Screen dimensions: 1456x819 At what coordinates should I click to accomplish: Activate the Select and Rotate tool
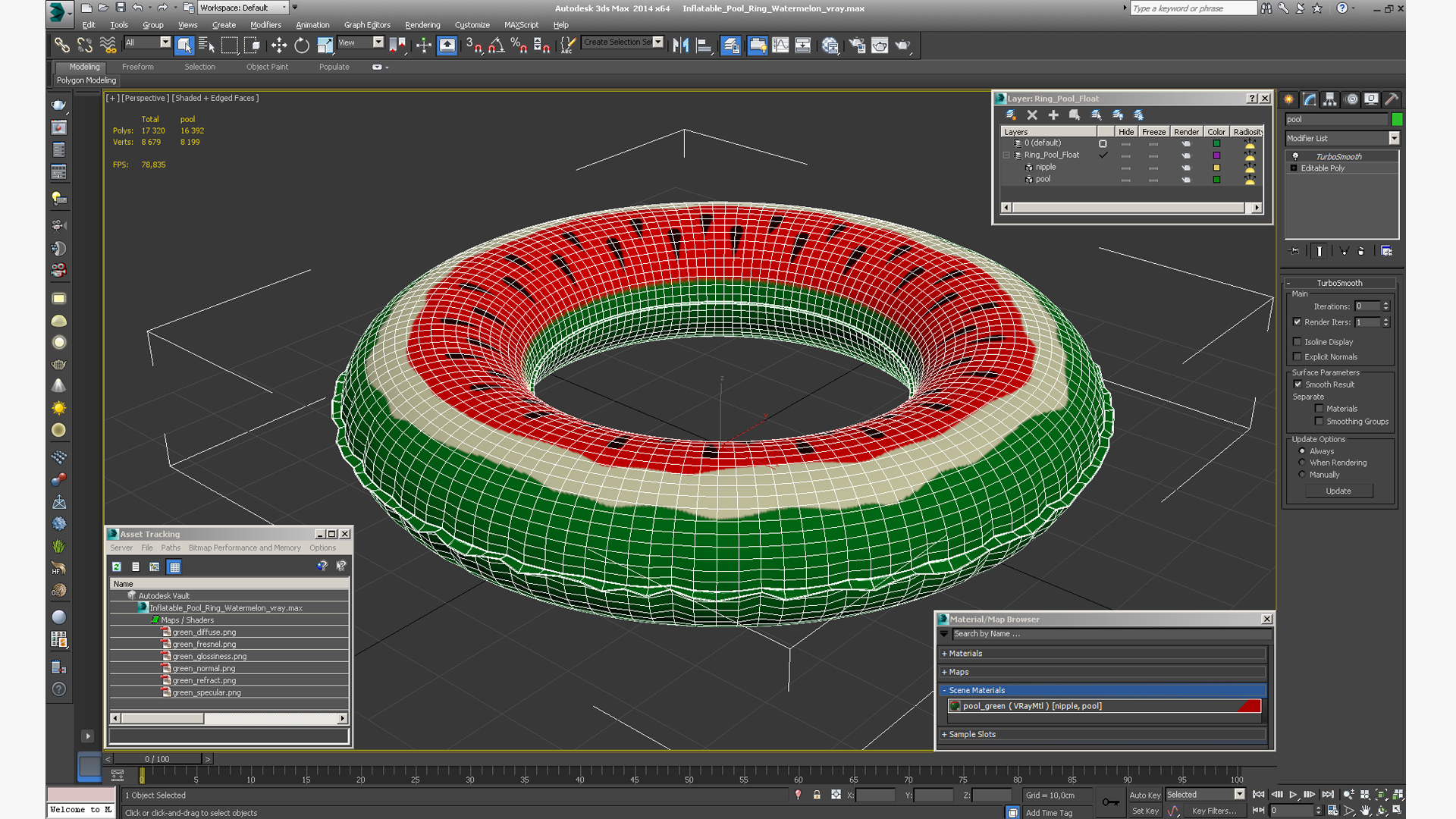[302, 45]
